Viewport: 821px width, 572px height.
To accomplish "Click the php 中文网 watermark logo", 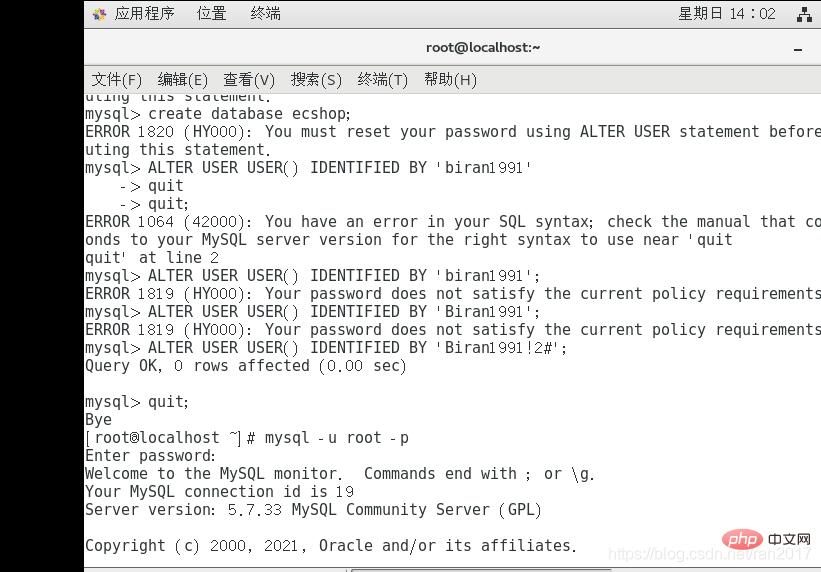I will tap(766, 539).
